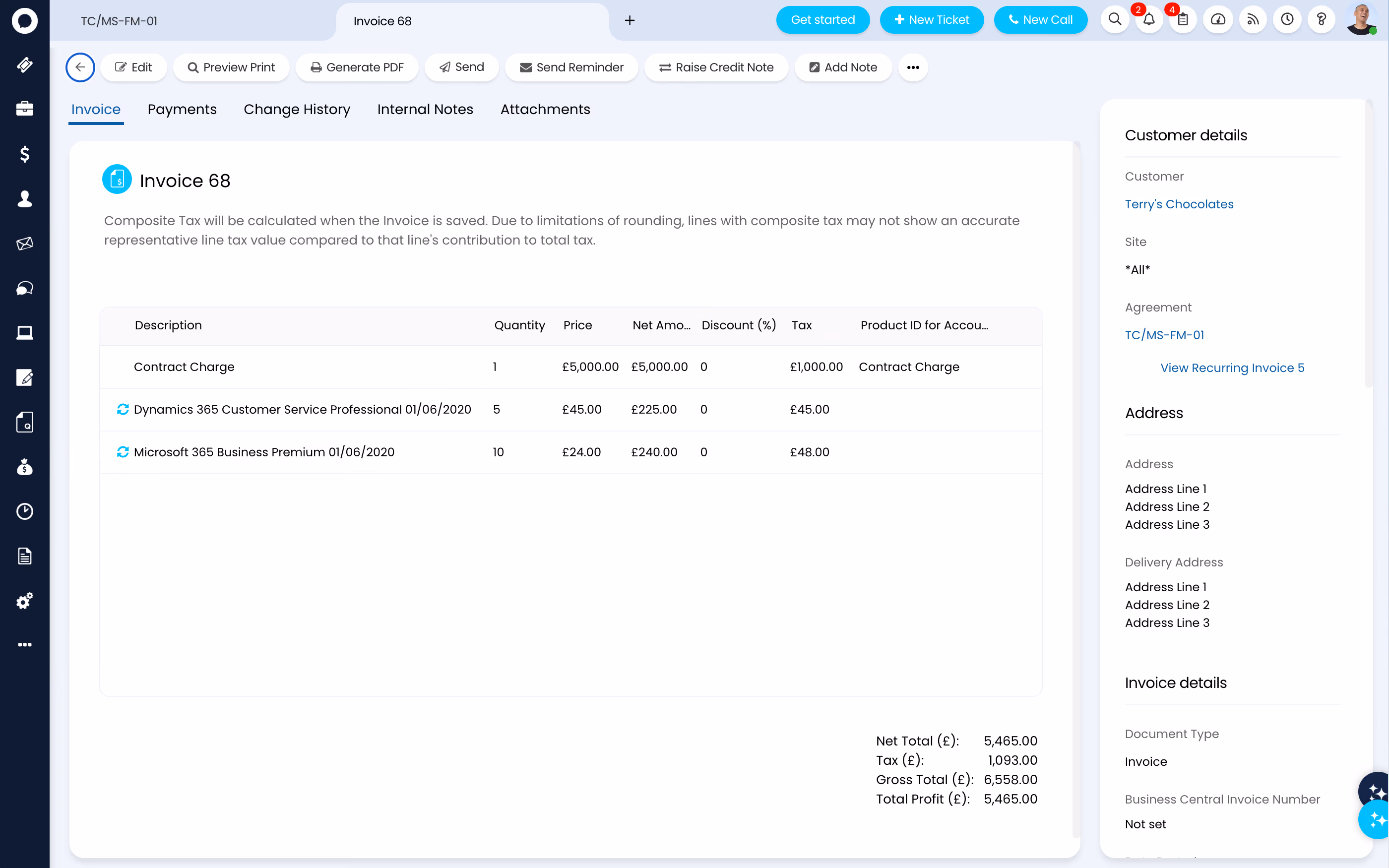Add a new tab with plus

(x=630, y=21)
